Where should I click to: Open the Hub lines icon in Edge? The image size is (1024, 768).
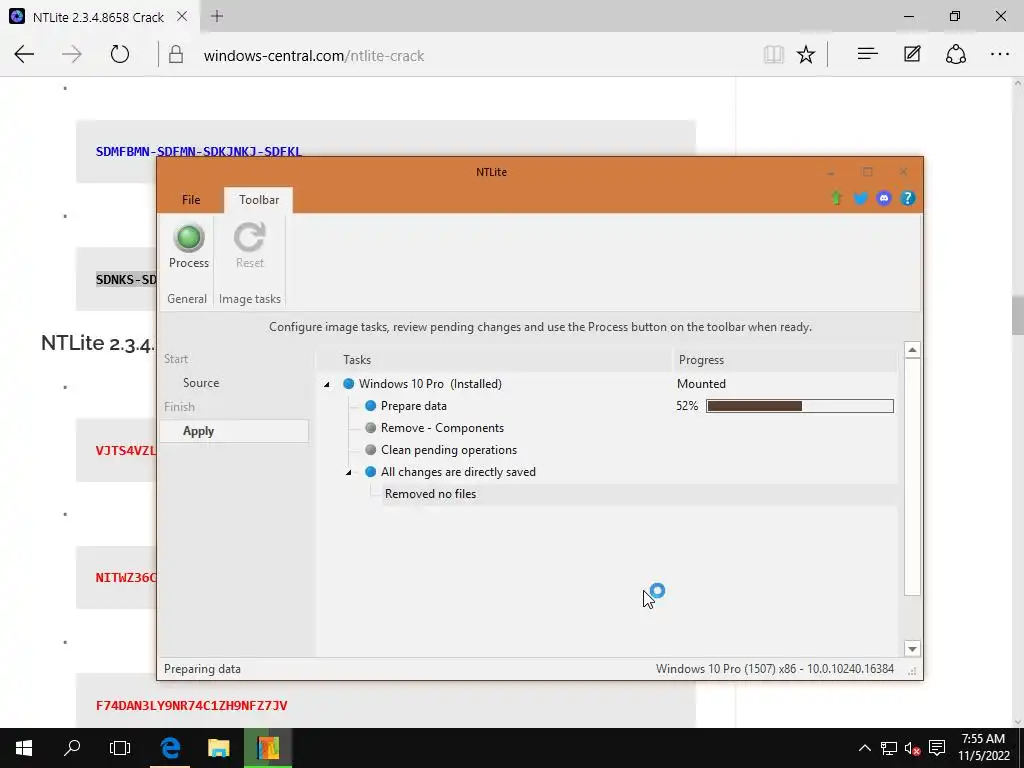click(867, 55)
